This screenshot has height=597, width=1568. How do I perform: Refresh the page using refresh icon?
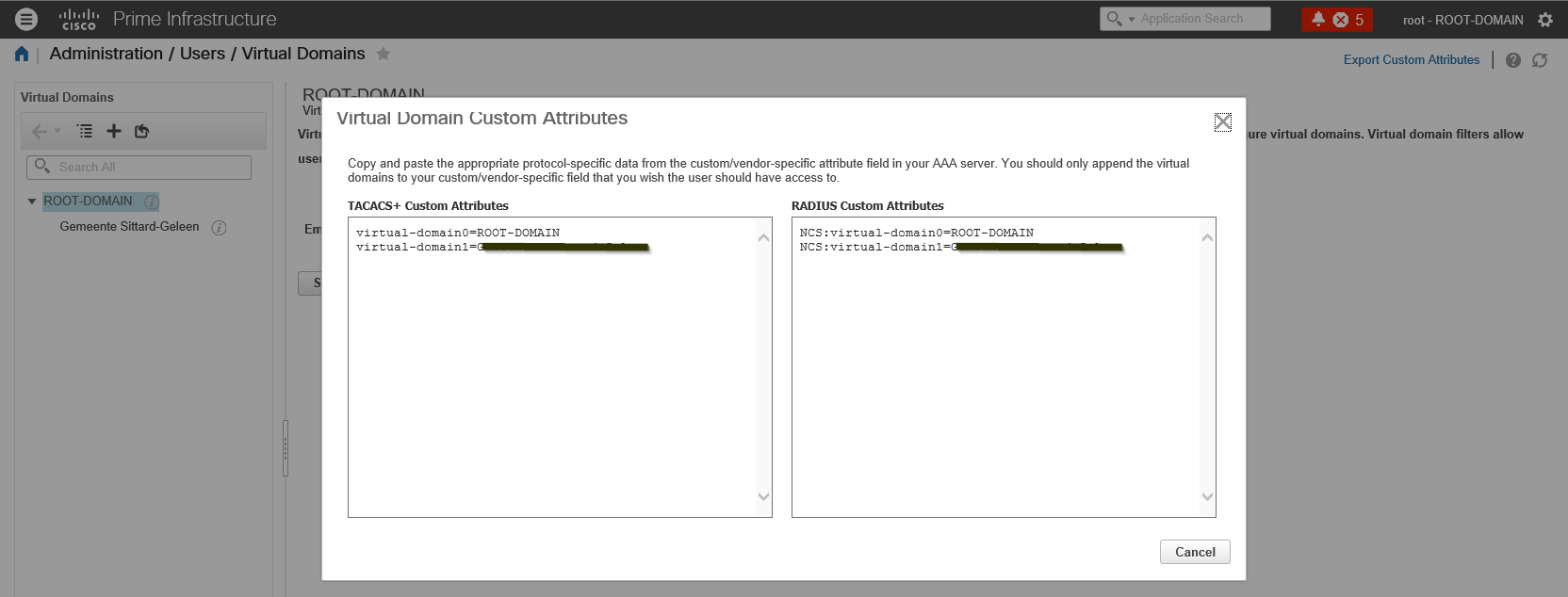click(x=1540, y=60)
